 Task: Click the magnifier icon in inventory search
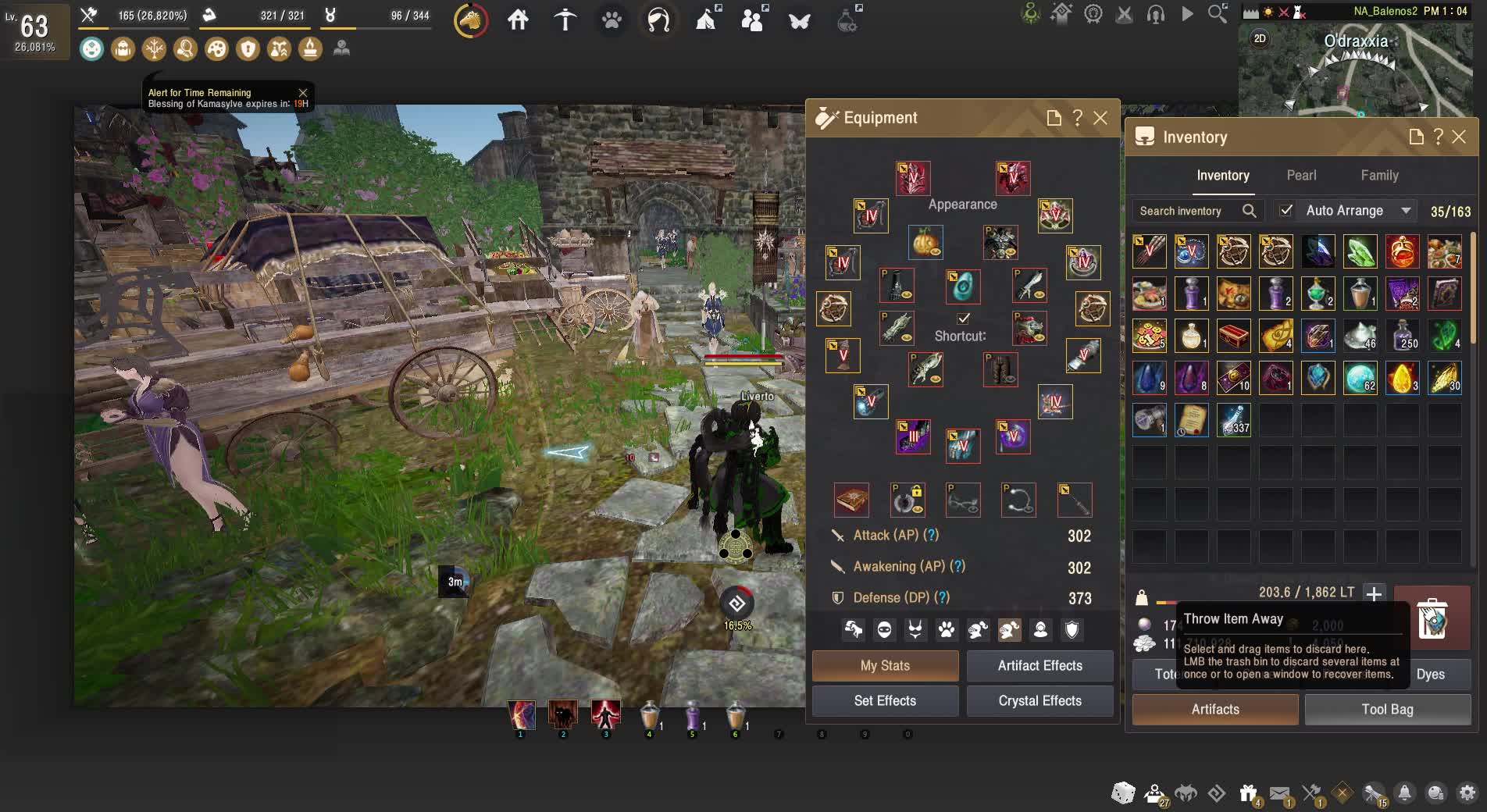coord(1249,211)
